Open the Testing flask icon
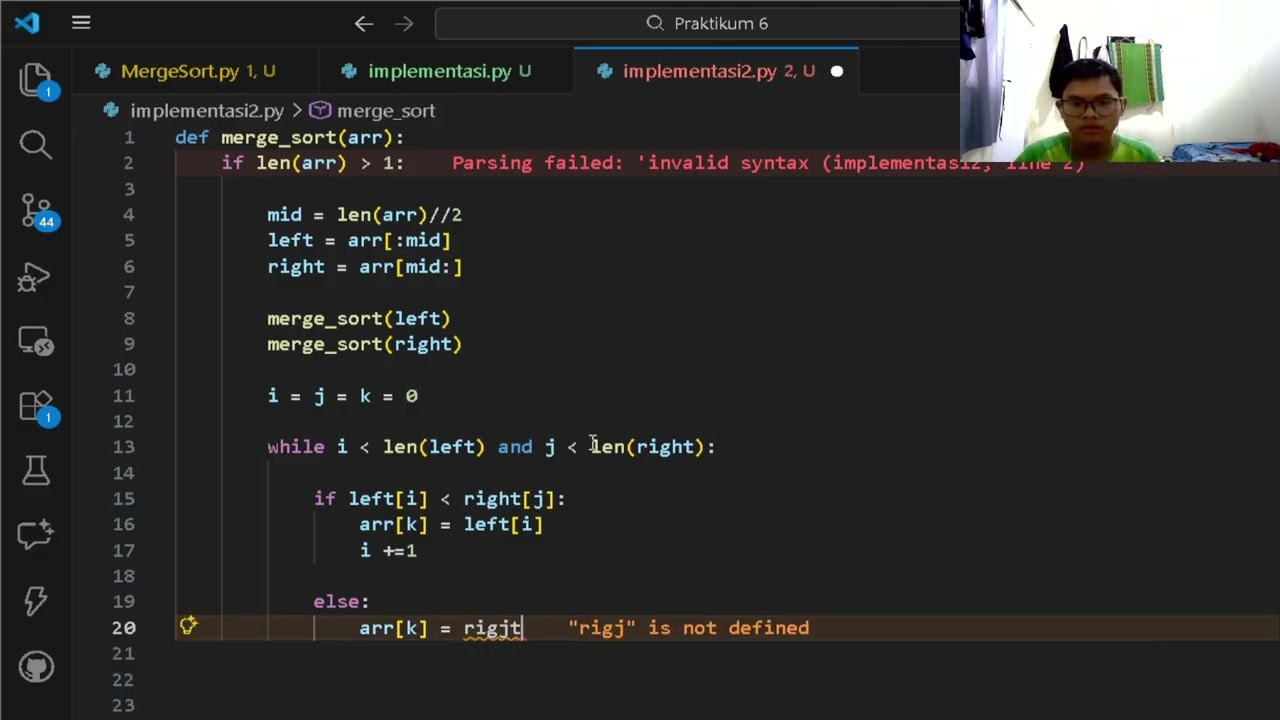The image size is (1280, 720). pyautogui.click(x=36, y=470)
